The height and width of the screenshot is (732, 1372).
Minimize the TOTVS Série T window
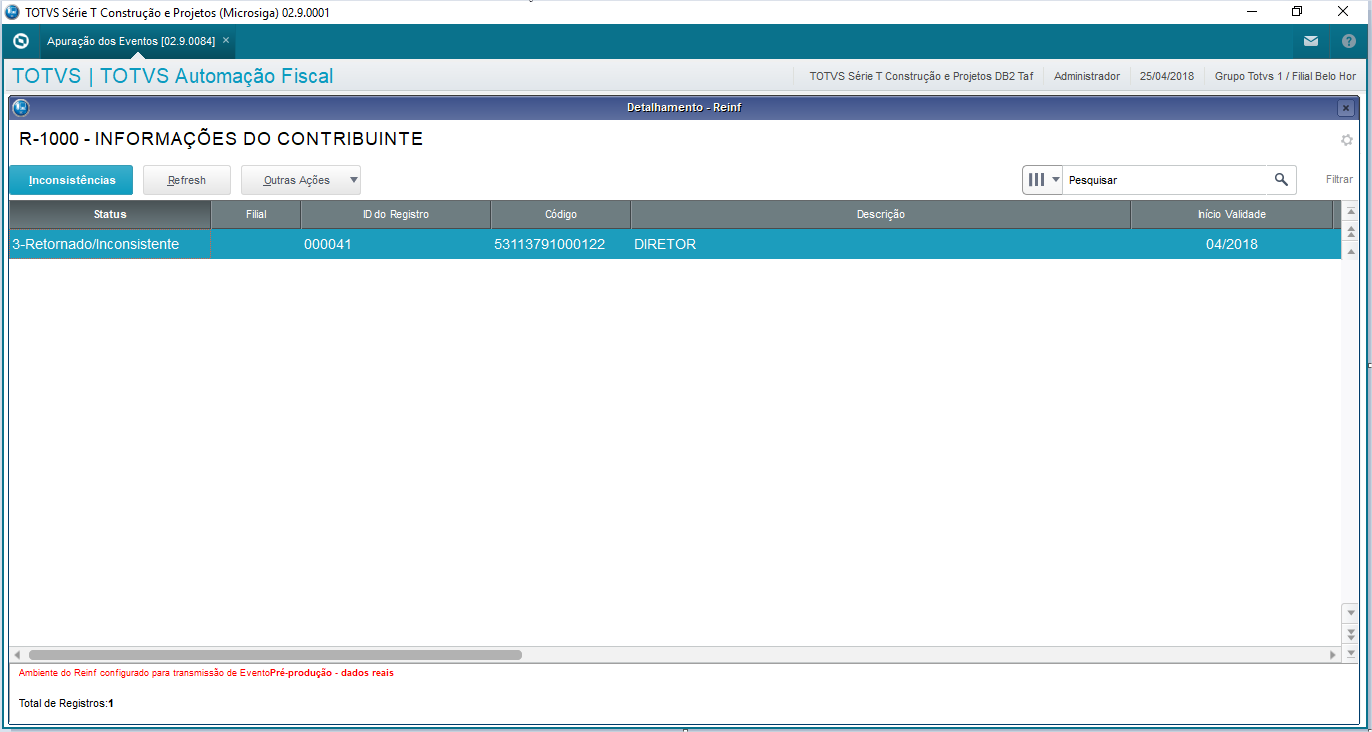click(1251, 12)
